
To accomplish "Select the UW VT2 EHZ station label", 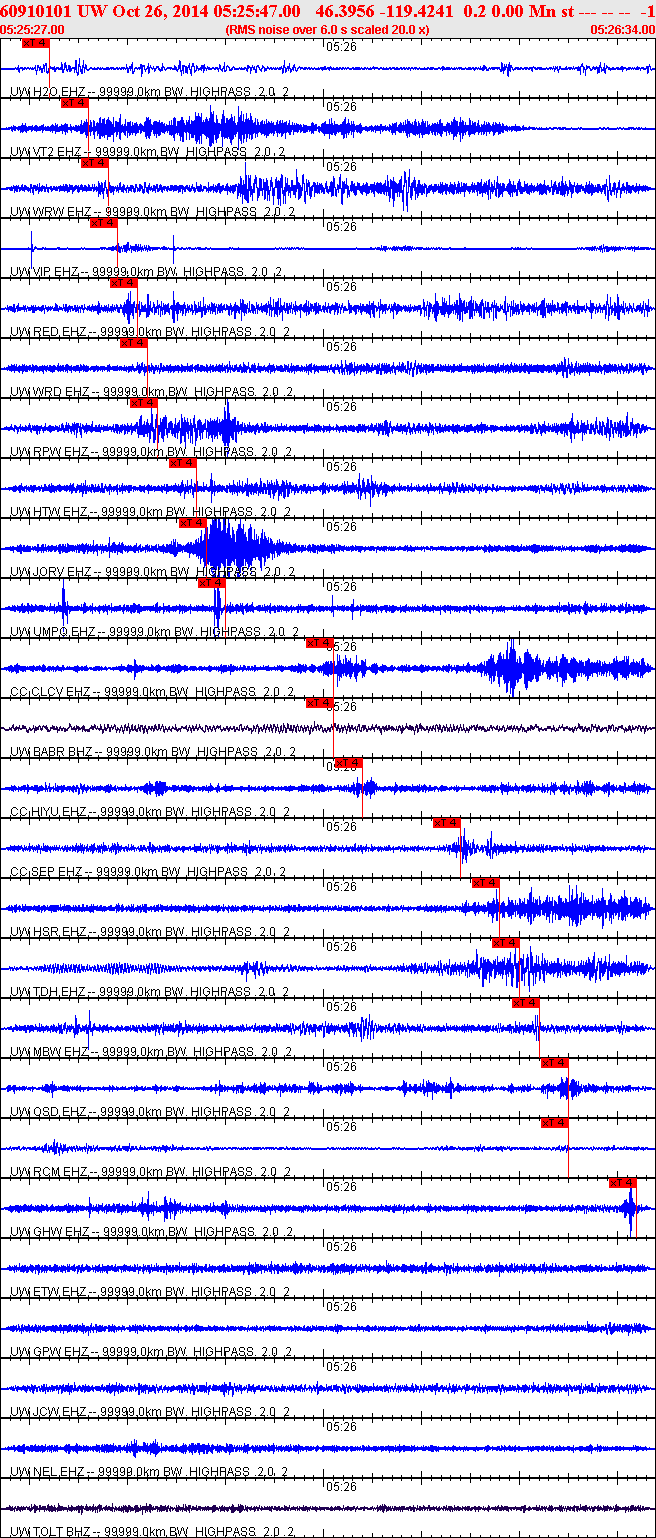I will pyautogui.click(x=147, y=152).
